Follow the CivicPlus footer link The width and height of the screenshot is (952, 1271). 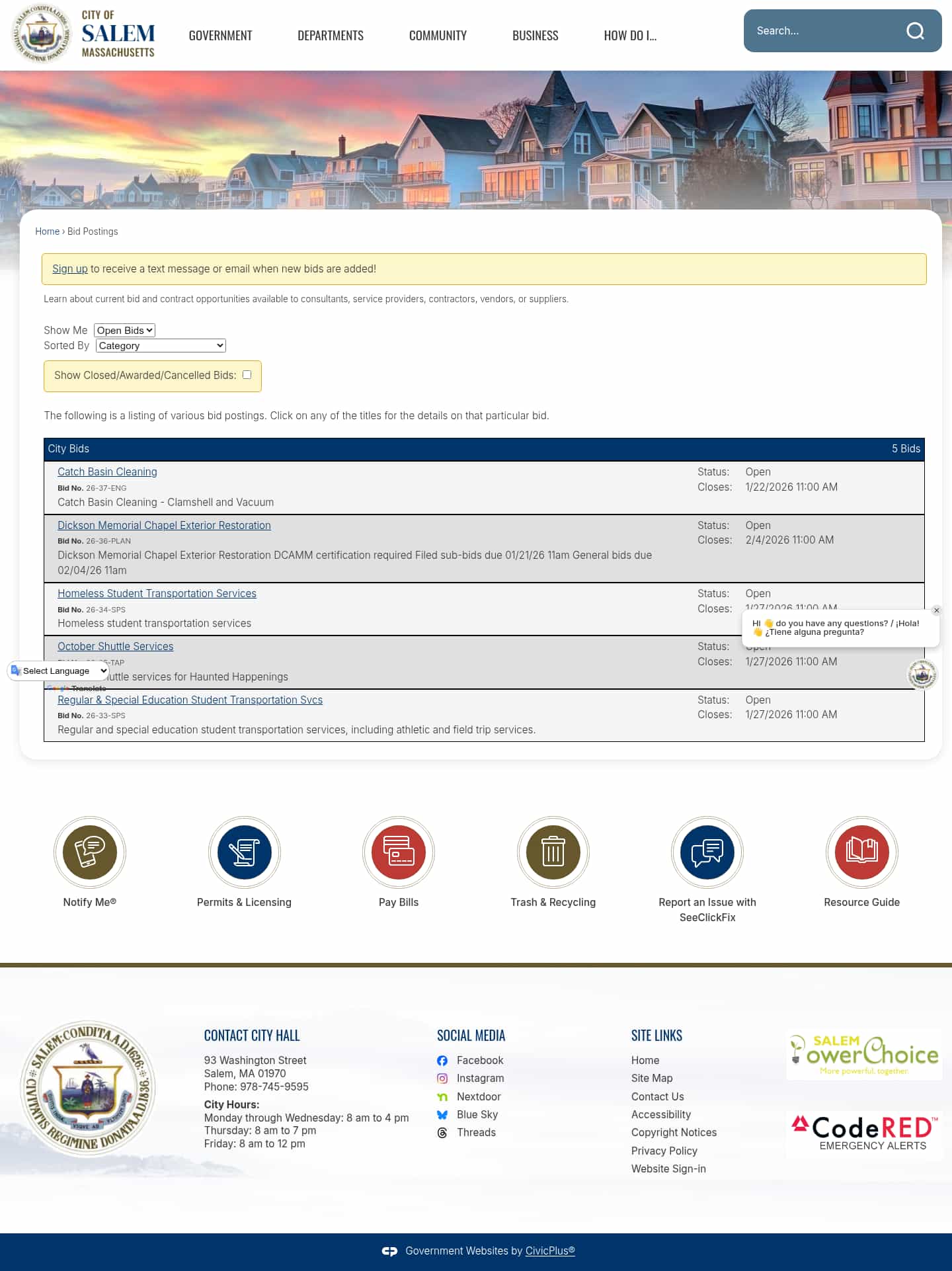[x=550, y=1251]
